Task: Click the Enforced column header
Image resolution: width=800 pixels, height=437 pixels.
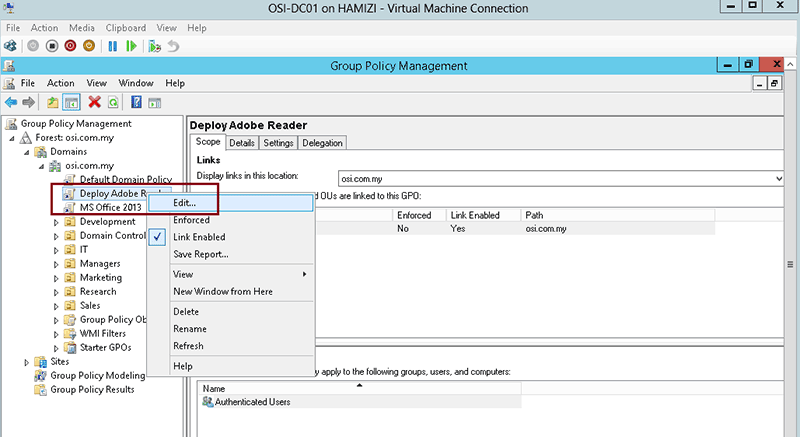Action: point(419,215)
